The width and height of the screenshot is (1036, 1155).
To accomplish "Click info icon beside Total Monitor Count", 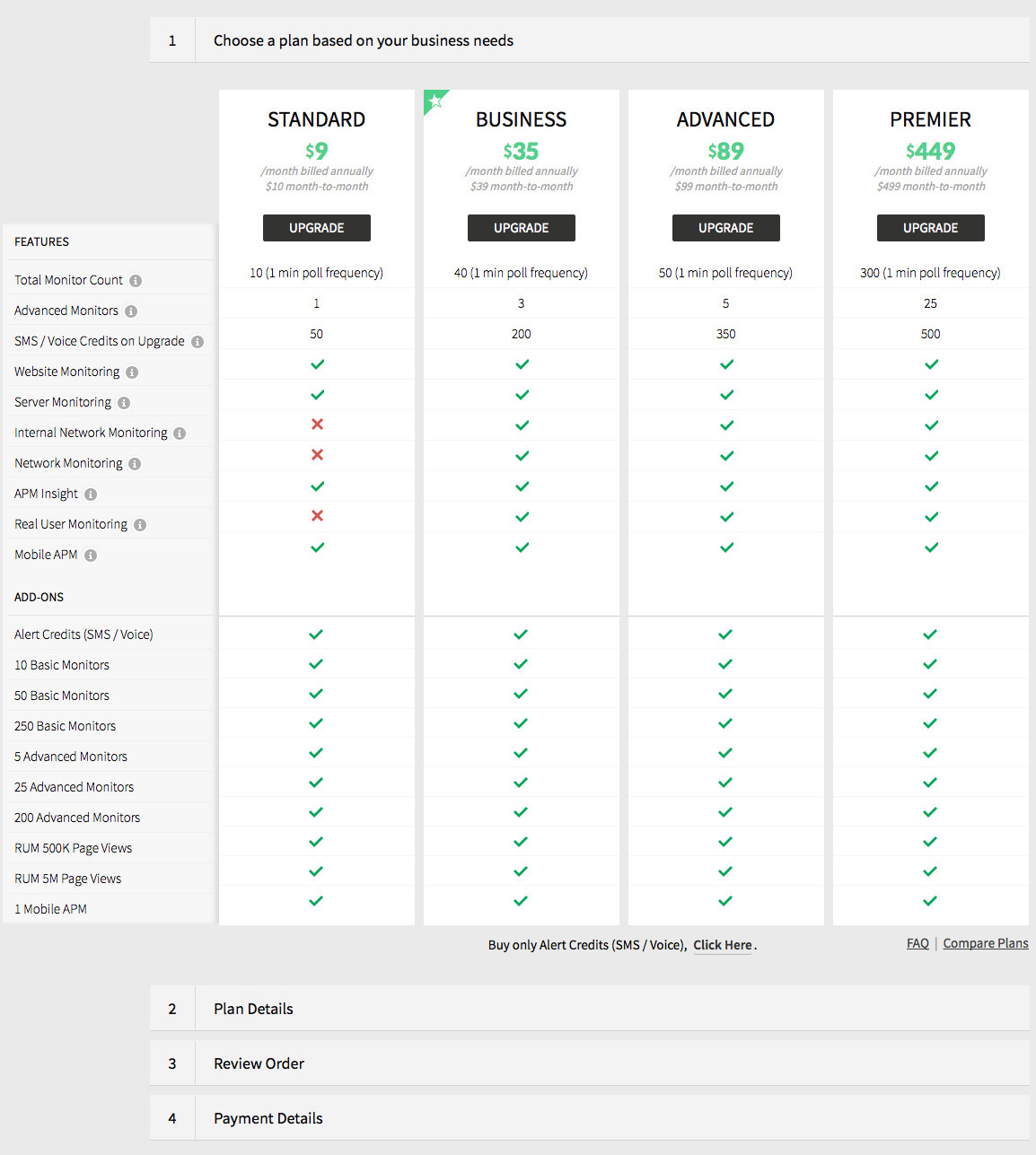I will point(136,281).
